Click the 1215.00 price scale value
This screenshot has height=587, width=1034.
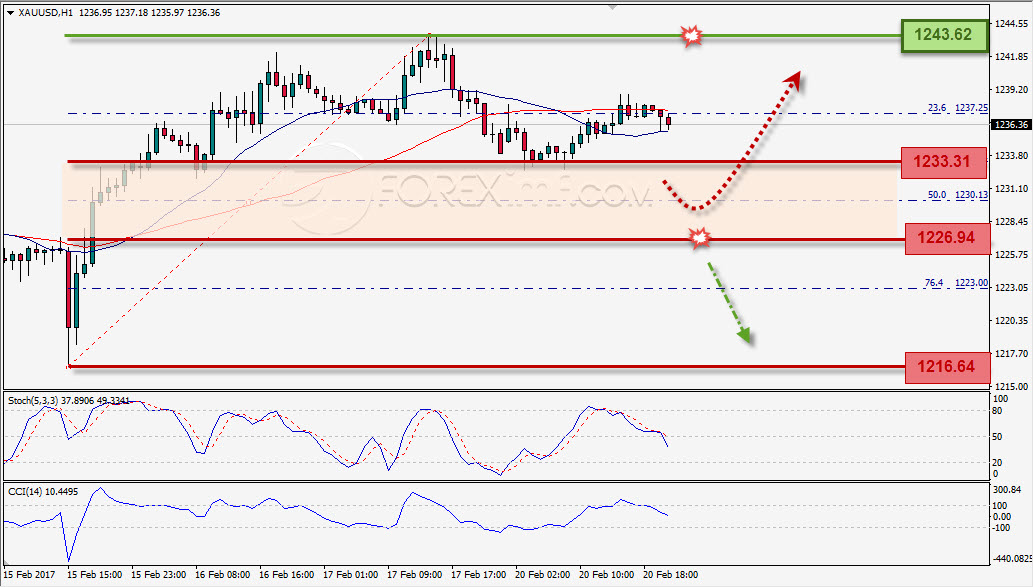pos(1012,386)
